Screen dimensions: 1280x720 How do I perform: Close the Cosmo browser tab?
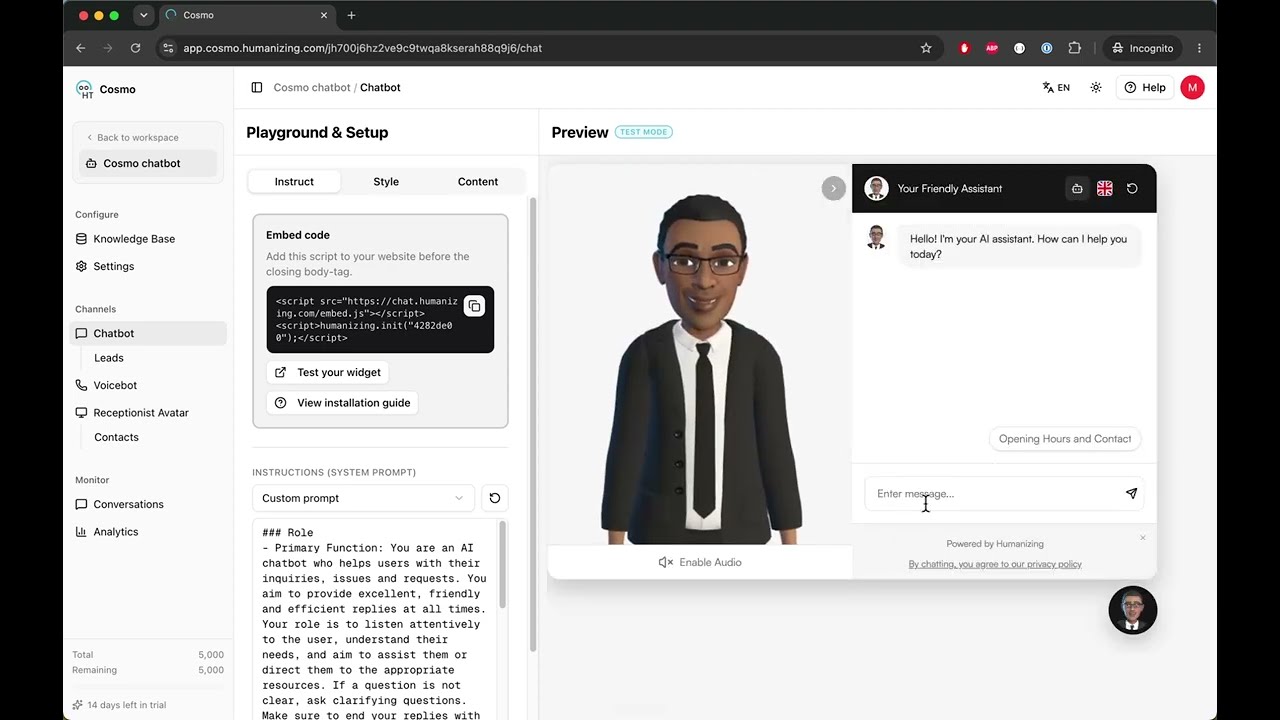click(324, 15)
